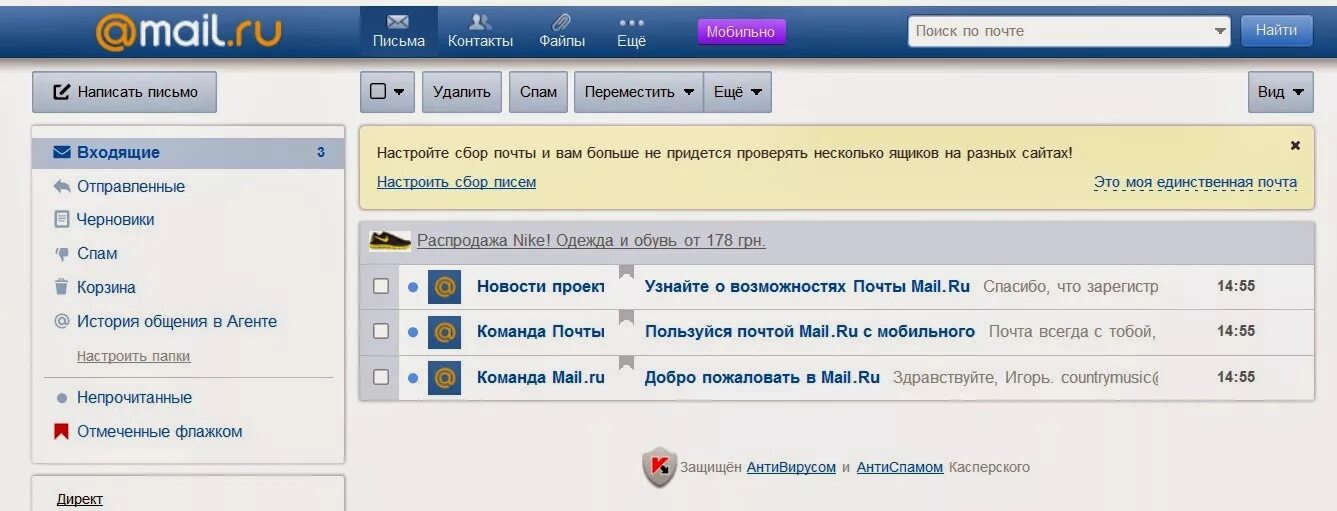Click the compose pencil icon
Image resolution: width=1337 pixels, height=511 pixels.
pyautogui.click(x=62, y=92)
